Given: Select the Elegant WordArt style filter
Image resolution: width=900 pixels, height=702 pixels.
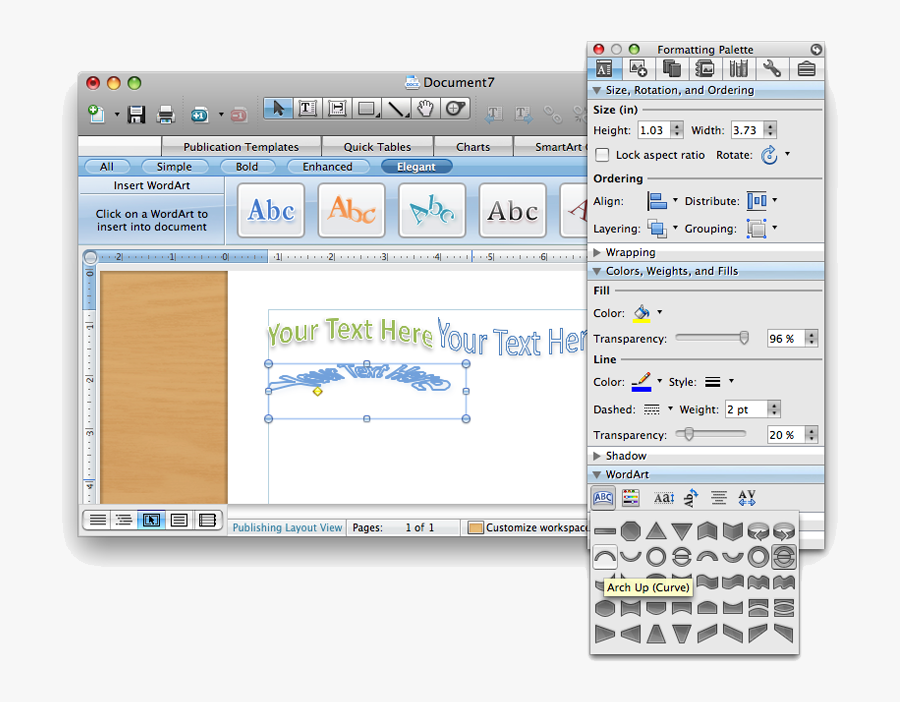Looking at the screenshot, I should point(417,166).
